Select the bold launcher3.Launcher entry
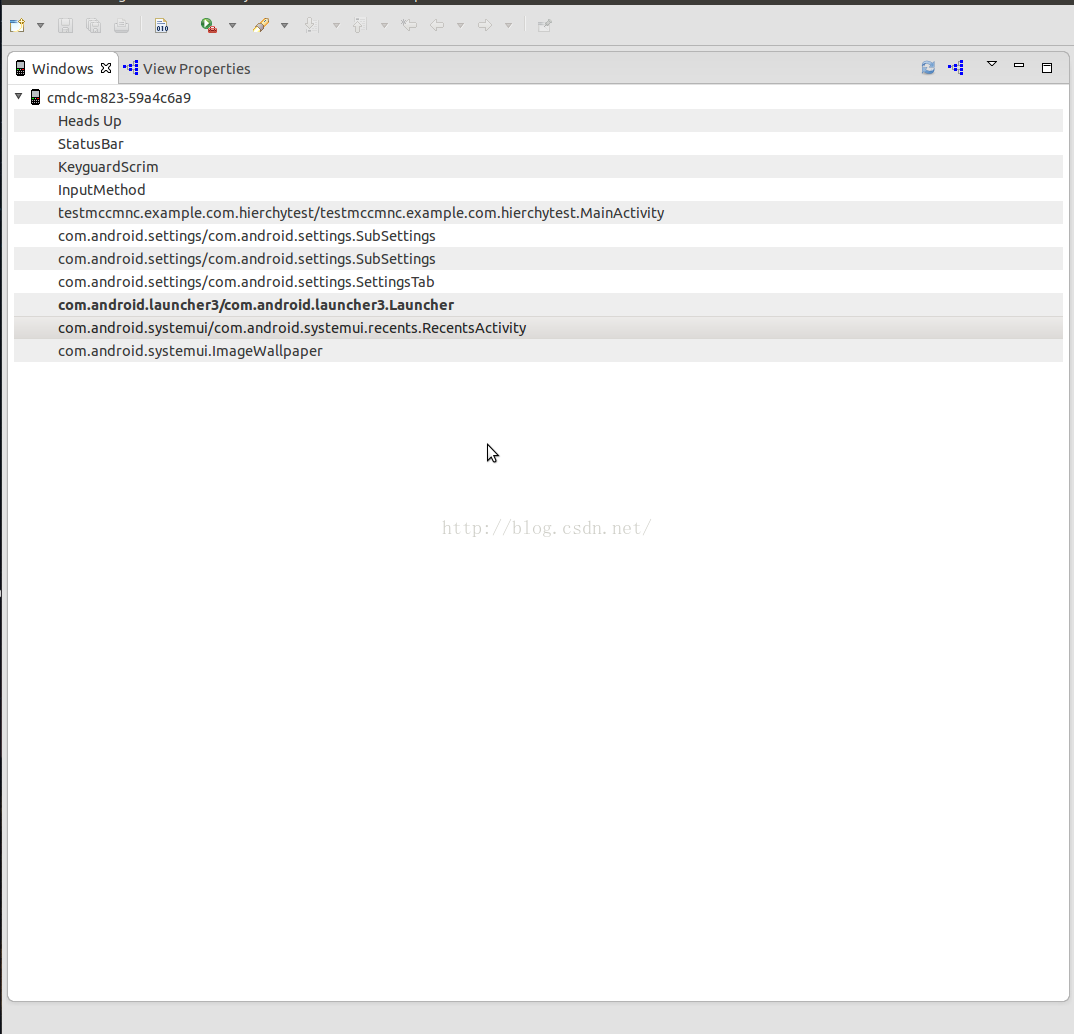The width and height of the screenshot is (1074, 1034). point(538,305)
